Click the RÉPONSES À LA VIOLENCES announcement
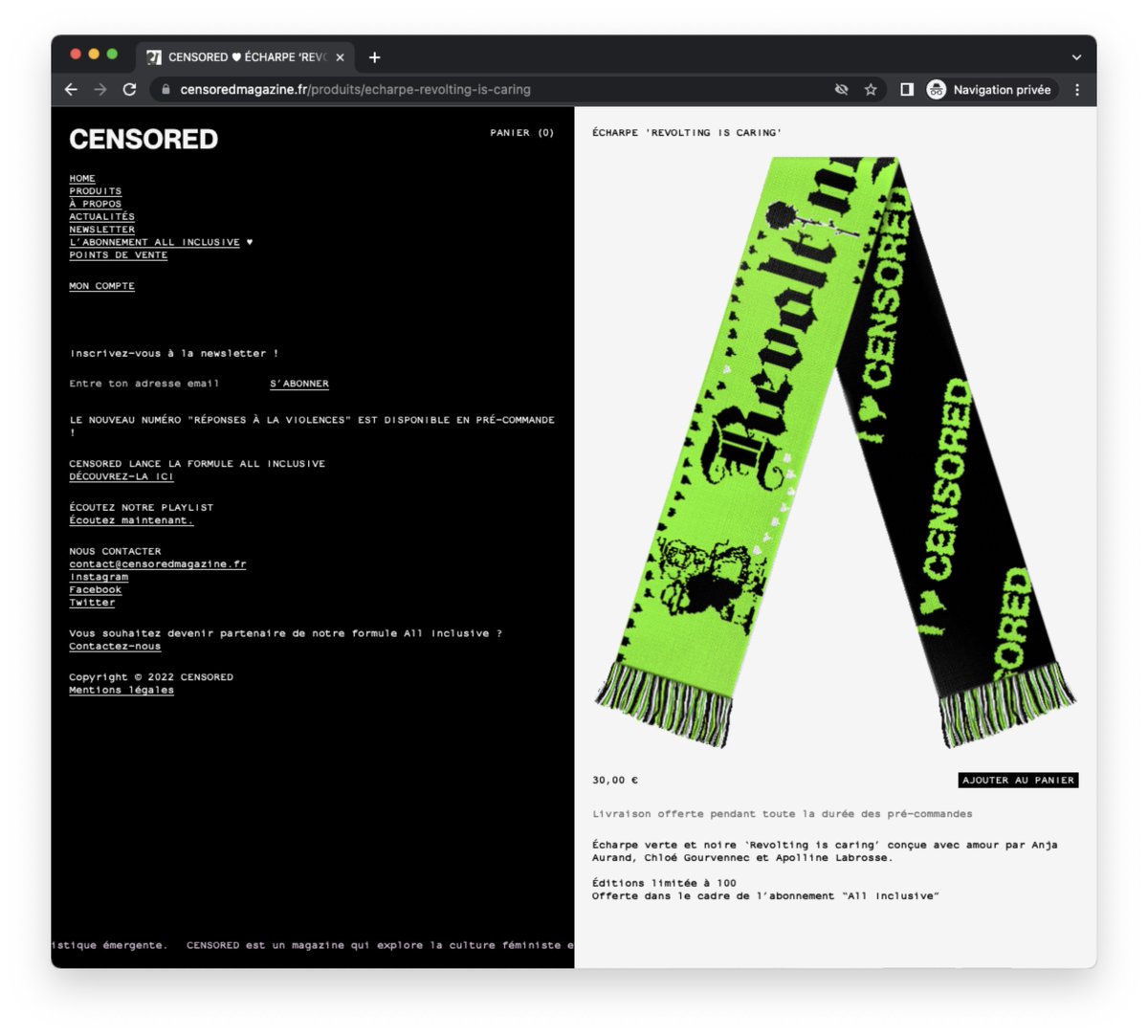 pos(312,426)
